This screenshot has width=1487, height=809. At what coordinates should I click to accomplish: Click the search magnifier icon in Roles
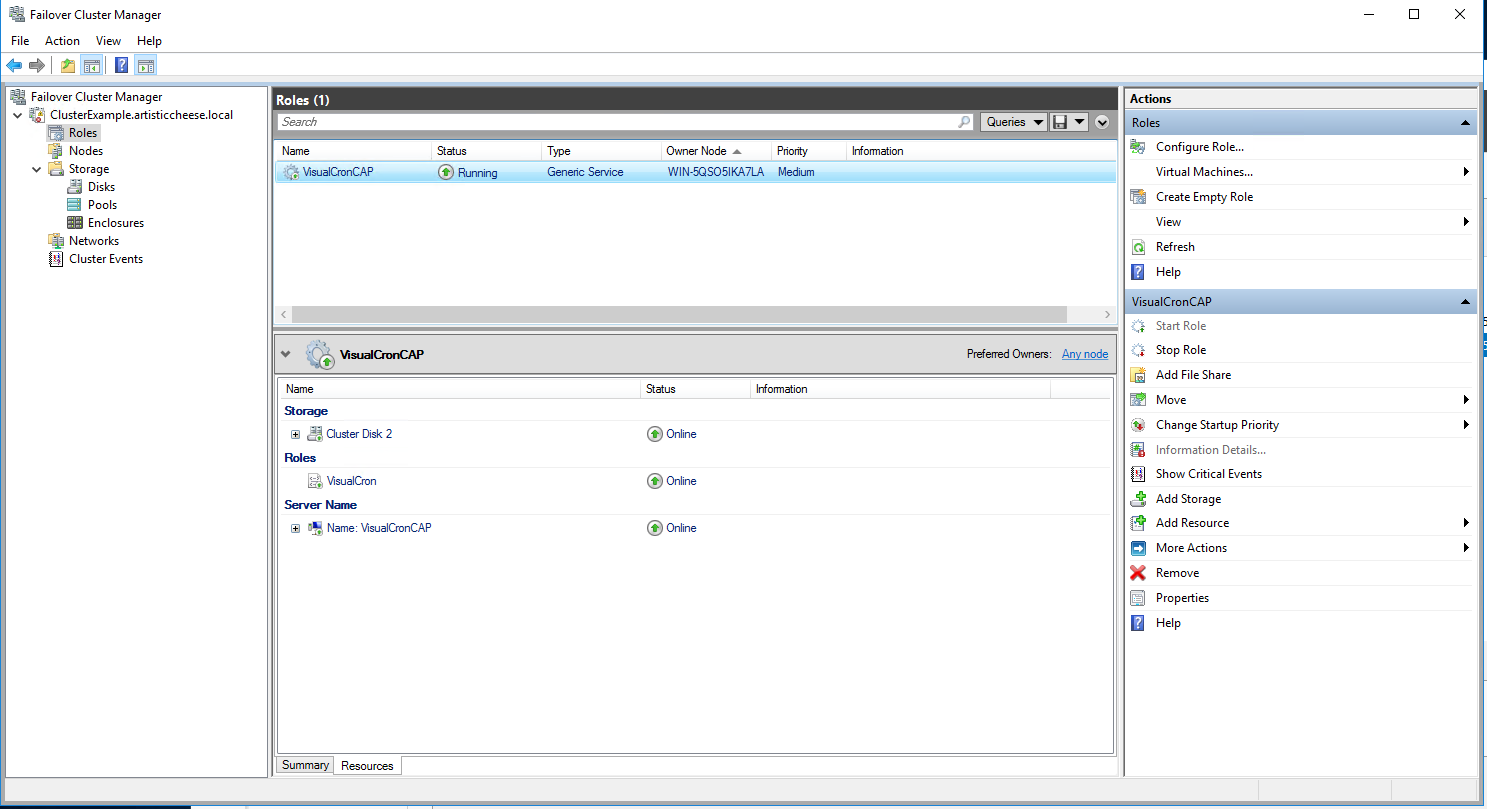tap(964, 122)
